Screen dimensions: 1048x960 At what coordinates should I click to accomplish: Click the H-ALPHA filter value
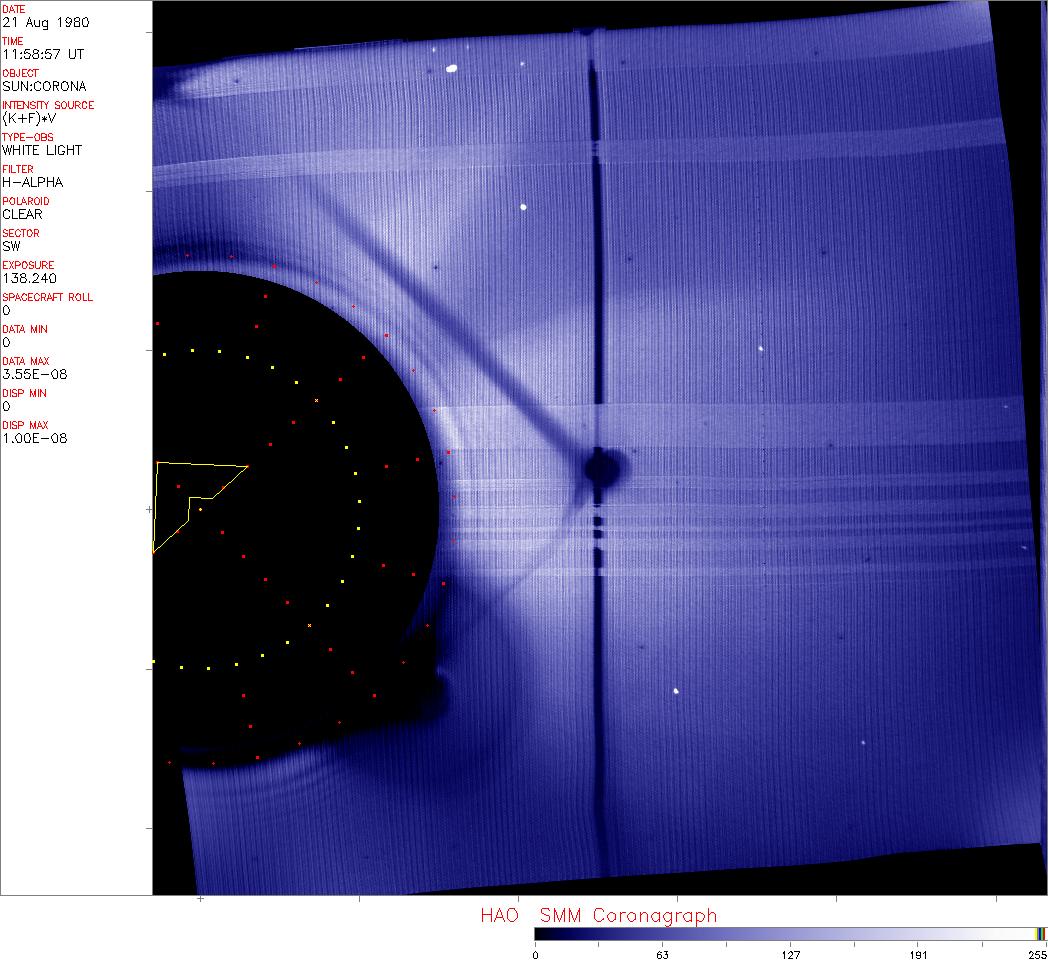click(x=32, y=182)
